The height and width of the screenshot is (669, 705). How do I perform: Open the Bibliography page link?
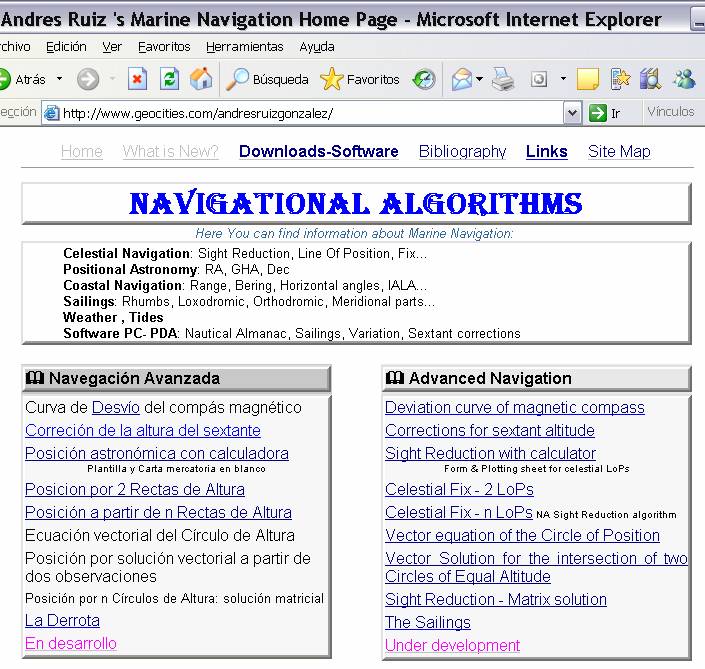(x=462, y=152)
